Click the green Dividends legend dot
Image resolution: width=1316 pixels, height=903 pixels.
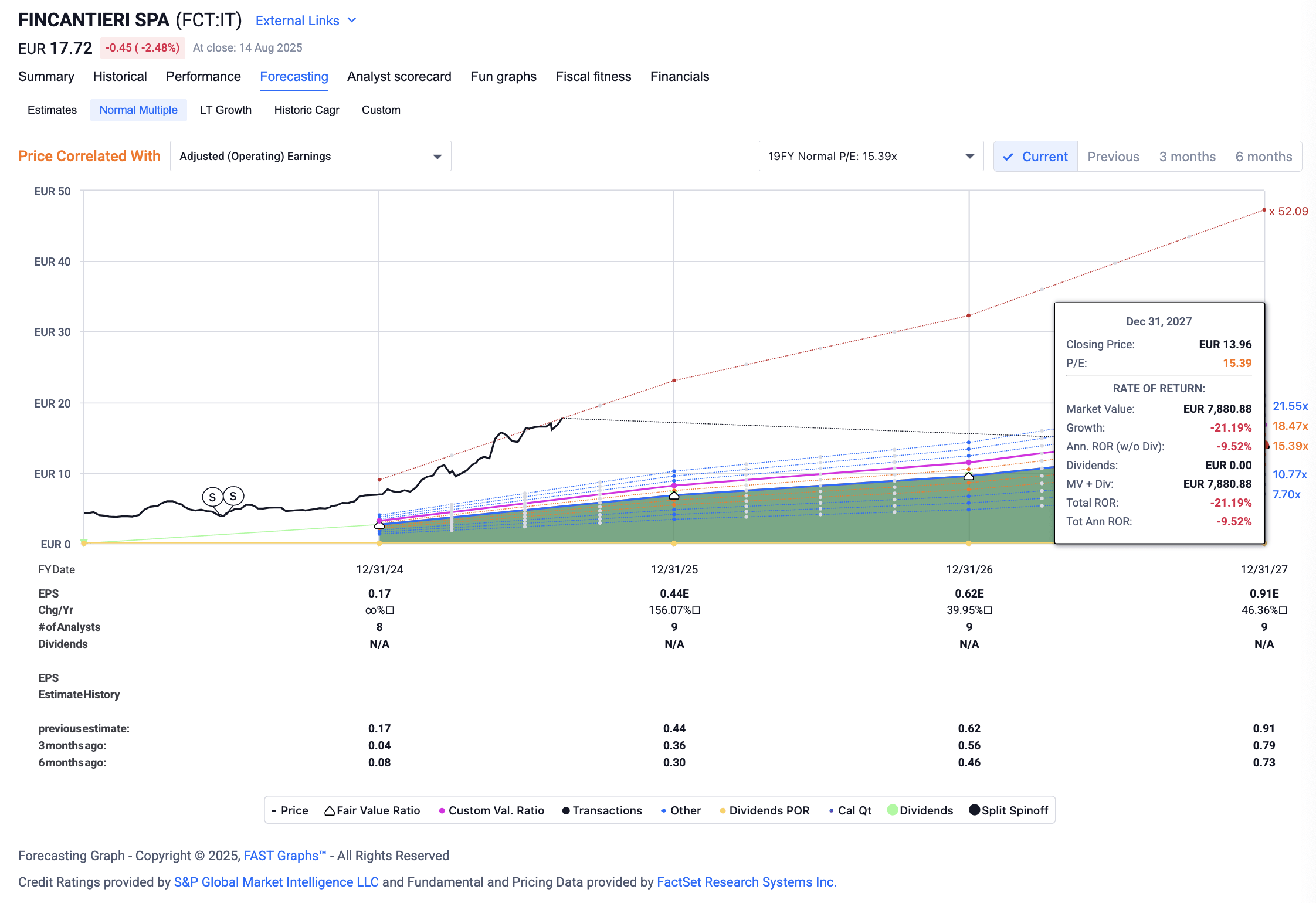tap(892, 810)
